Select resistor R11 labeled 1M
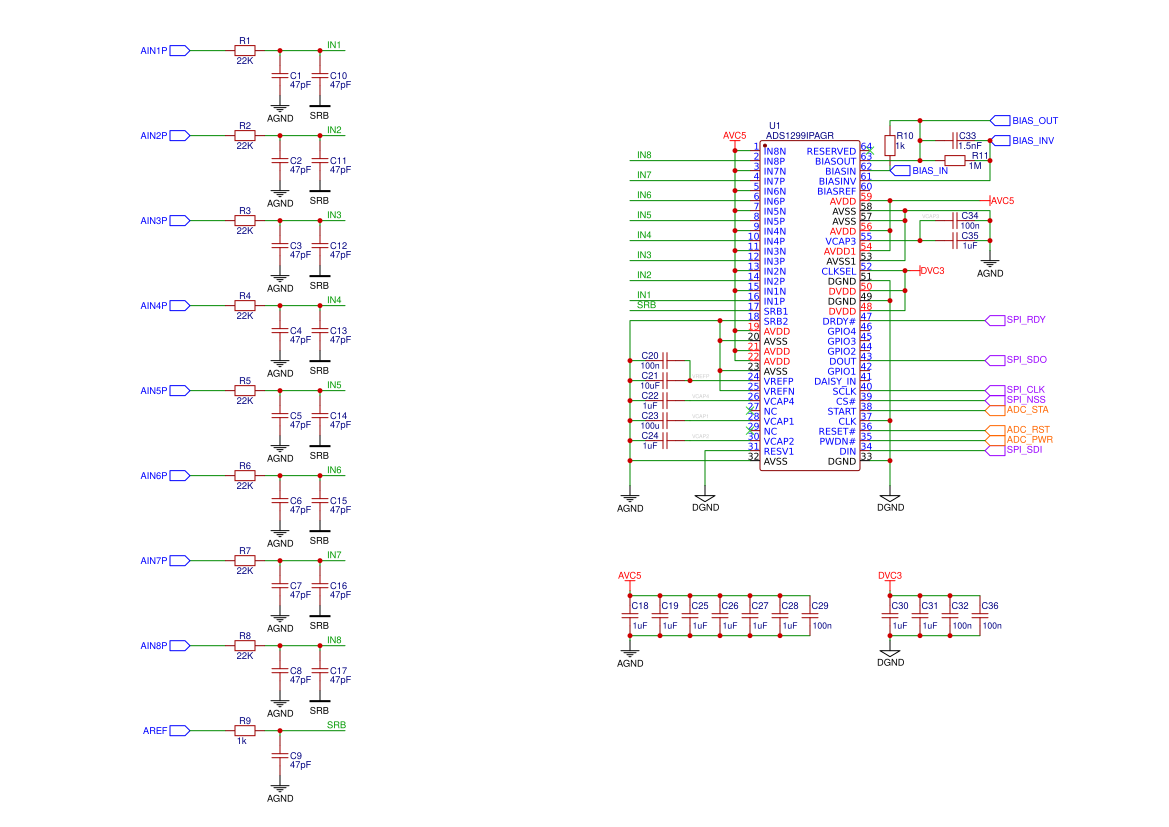This screenshot has height=827, width=1169. [955, 160]
